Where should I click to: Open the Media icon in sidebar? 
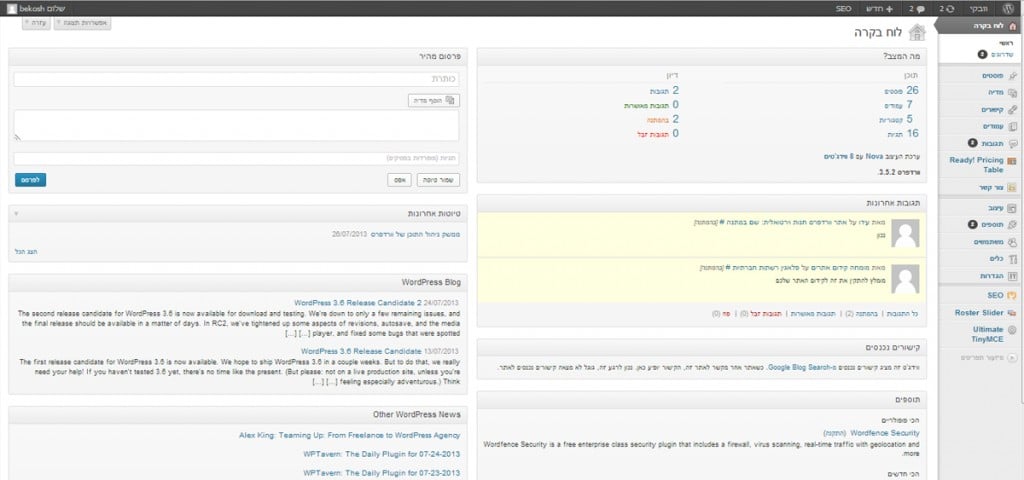click(x=1013, y=93)
